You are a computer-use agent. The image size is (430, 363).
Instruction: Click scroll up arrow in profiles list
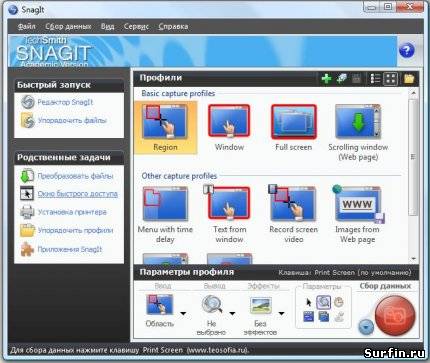413,93
